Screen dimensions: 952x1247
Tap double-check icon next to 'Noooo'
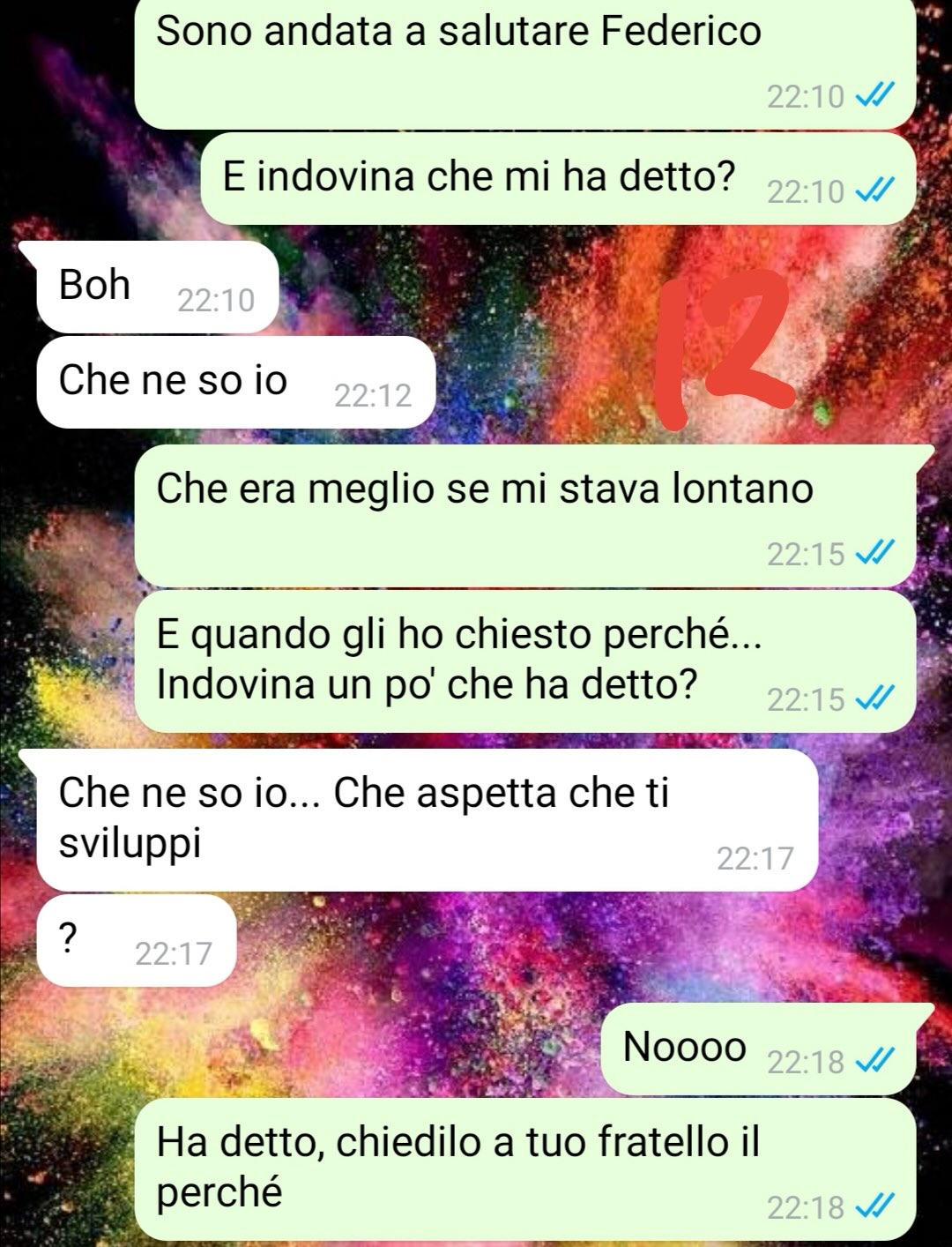click(876, 1061)
